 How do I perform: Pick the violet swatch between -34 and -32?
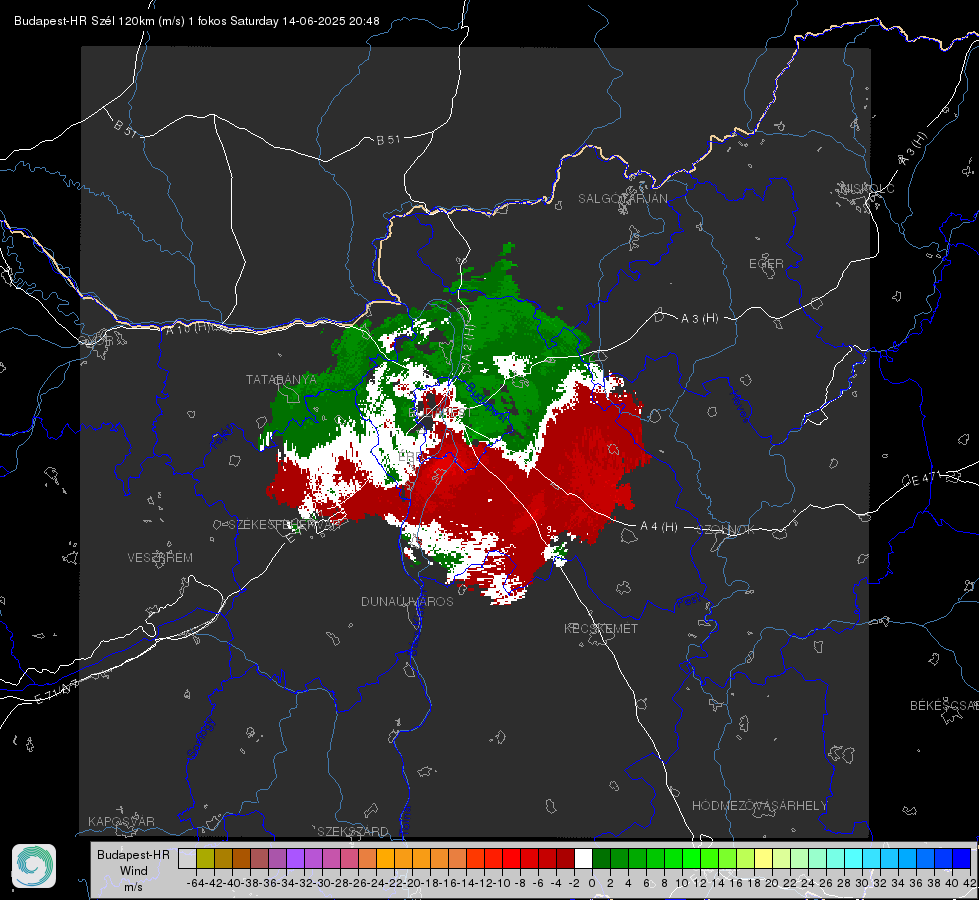point(295,859)
